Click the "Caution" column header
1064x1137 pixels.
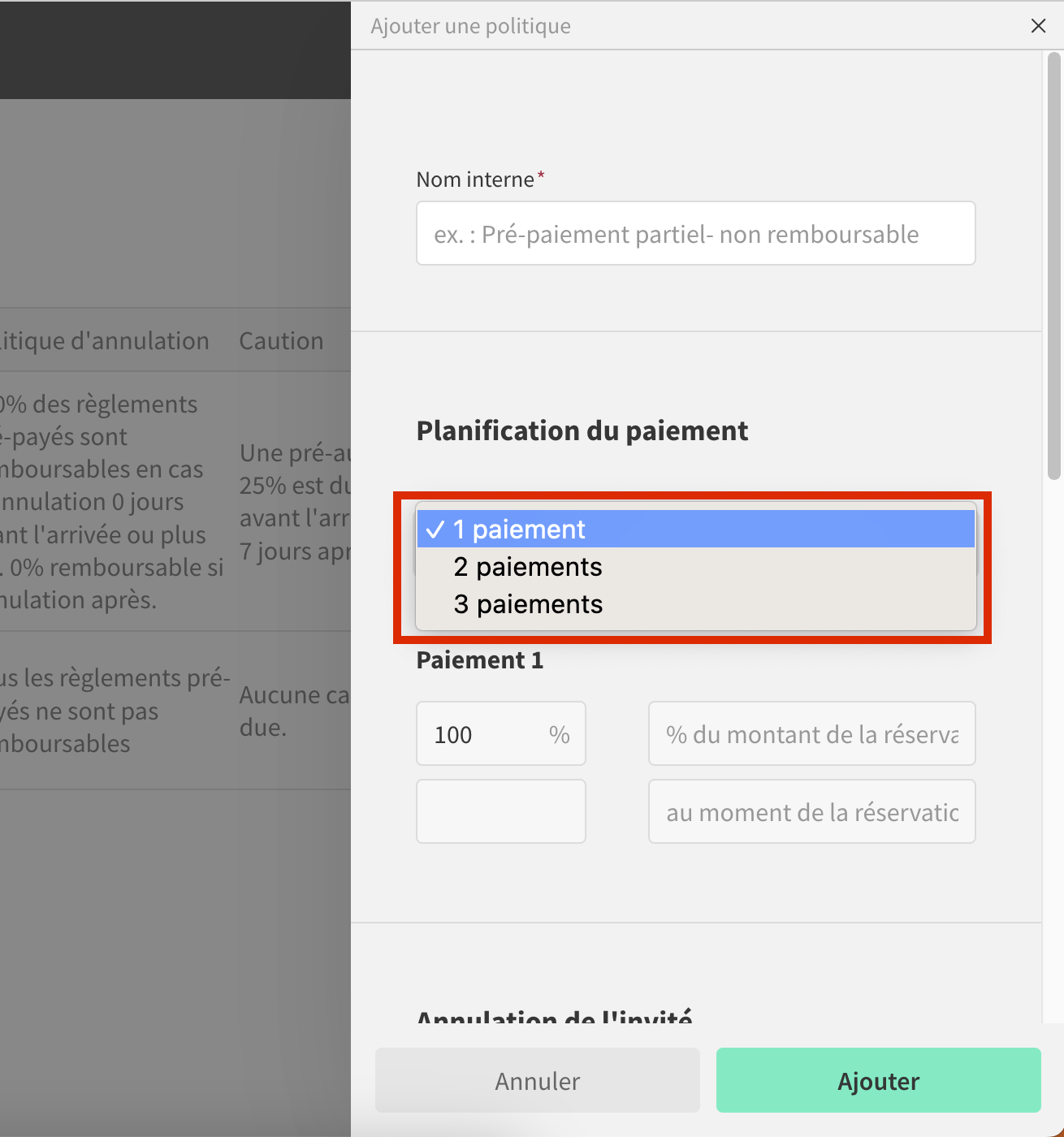pos(281,341)
